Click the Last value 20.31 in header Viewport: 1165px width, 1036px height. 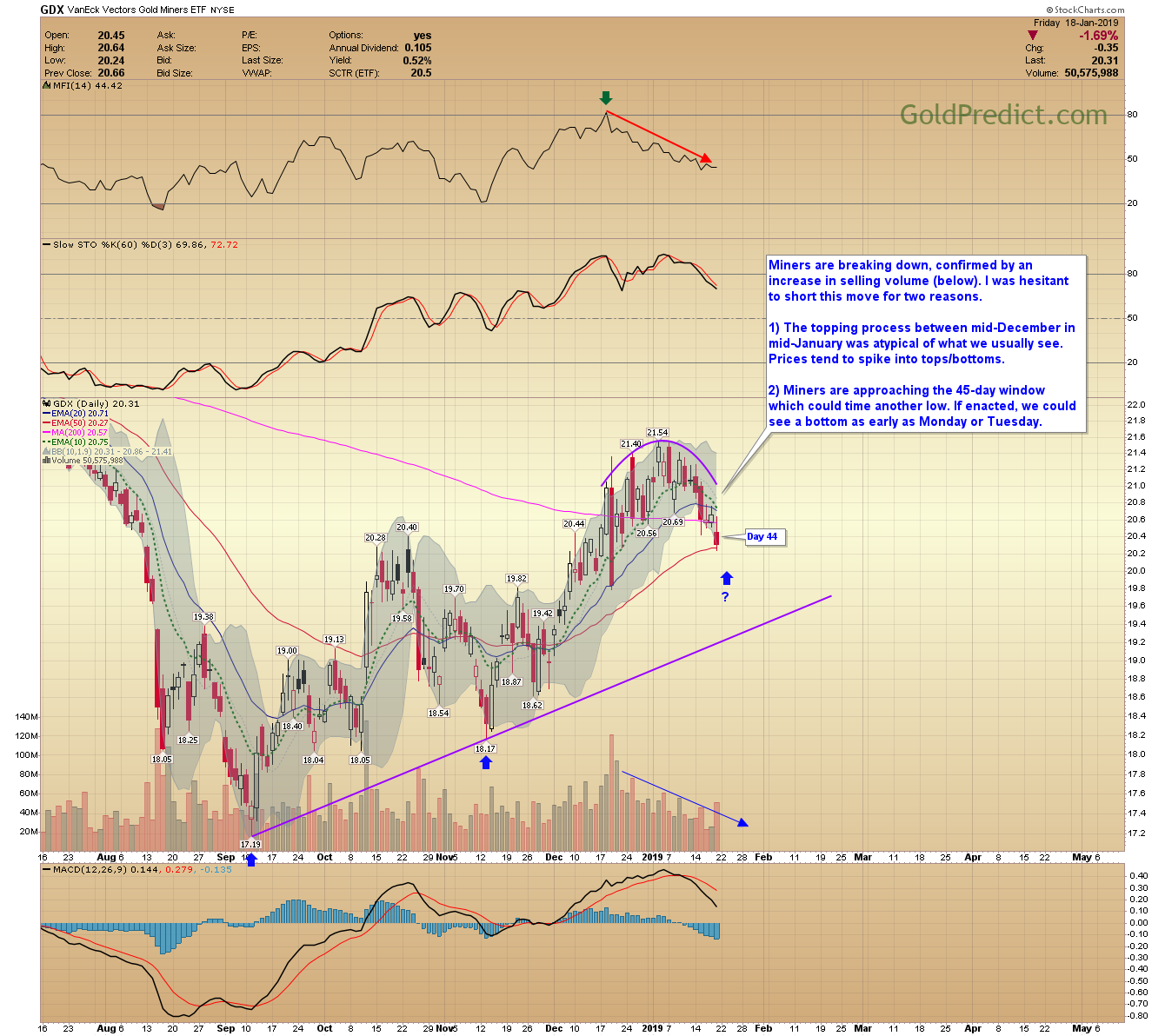[1105, 61]
